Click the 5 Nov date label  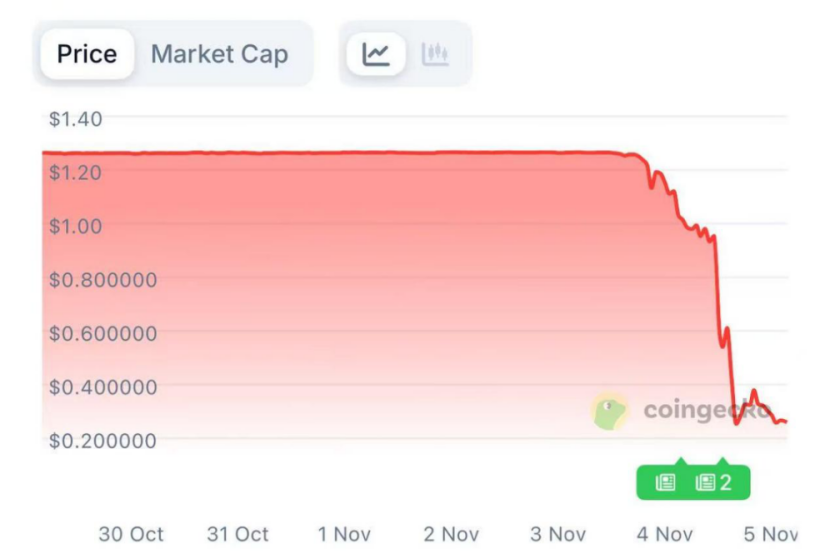[772, 534]
